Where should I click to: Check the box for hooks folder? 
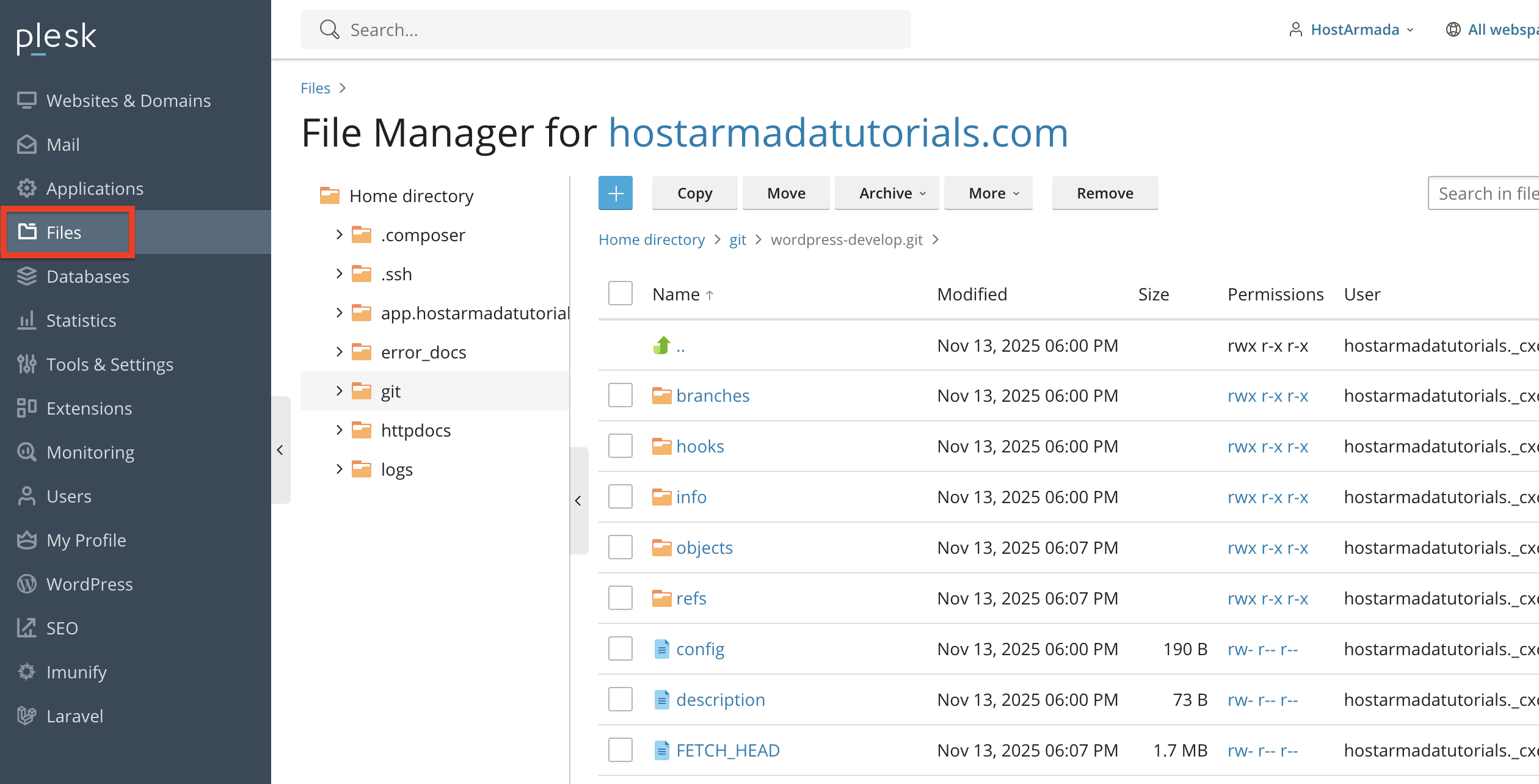(620, 446)
